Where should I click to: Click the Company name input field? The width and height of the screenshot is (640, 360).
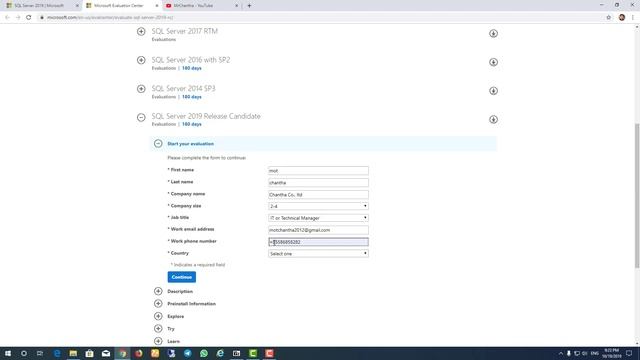[318, 195]
